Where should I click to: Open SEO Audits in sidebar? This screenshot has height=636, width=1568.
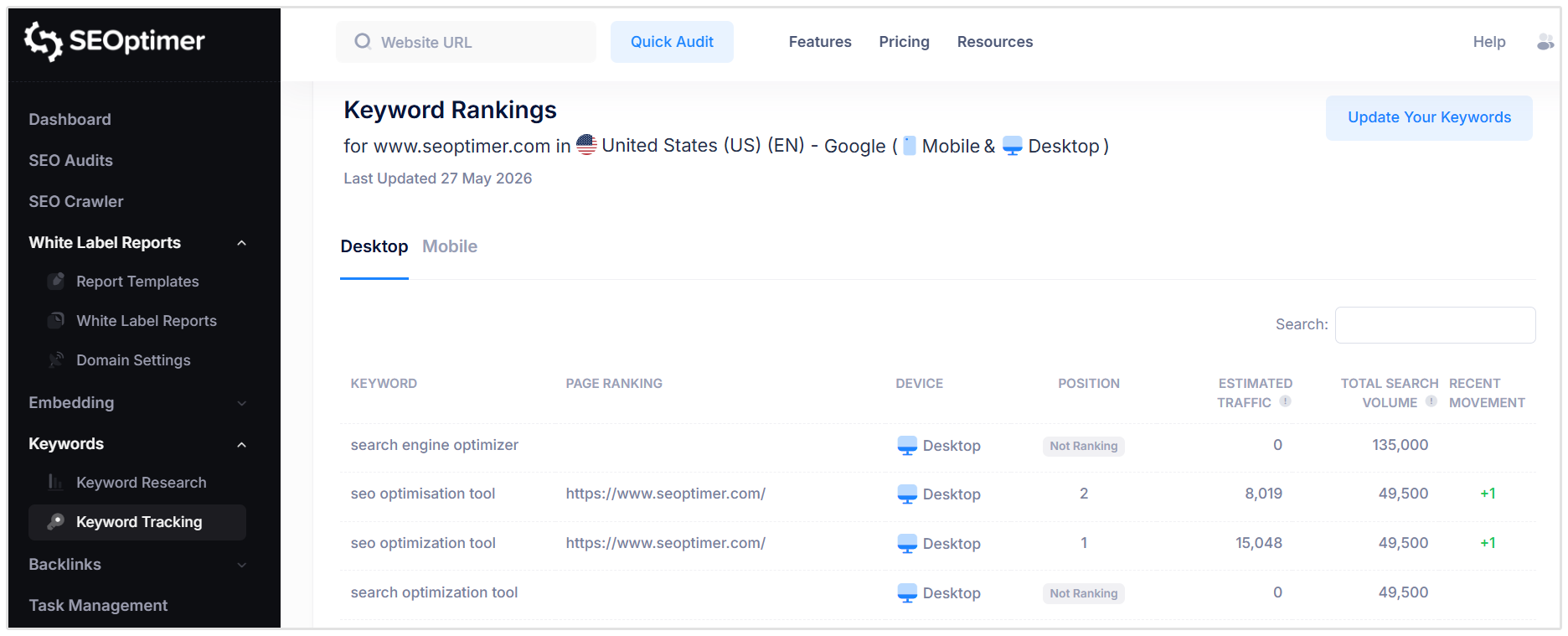point(70,160)
